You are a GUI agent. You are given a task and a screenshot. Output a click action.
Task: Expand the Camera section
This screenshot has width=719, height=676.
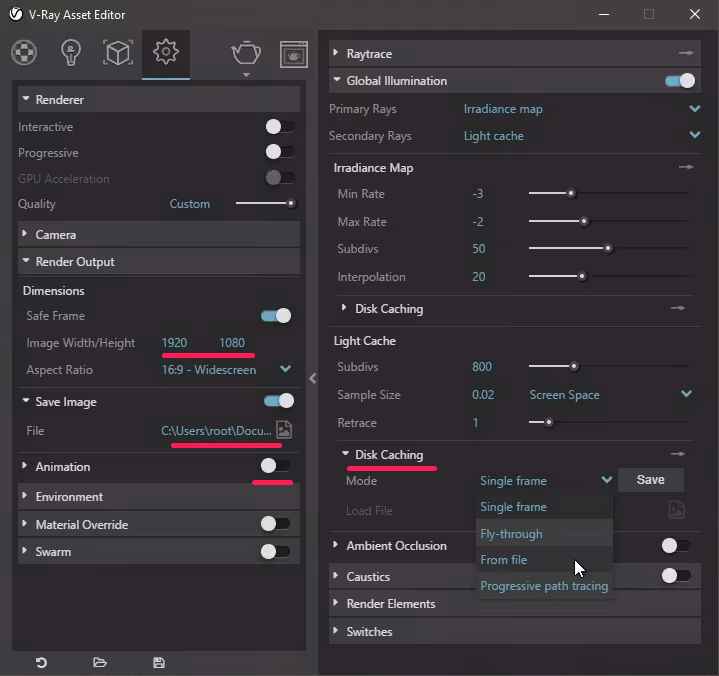[56, 235]
